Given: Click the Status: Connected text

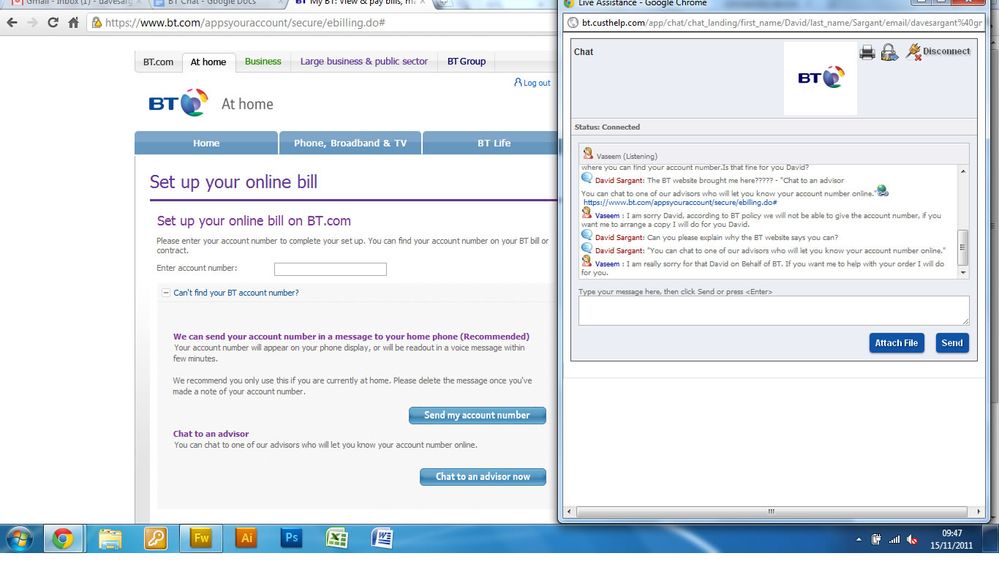Looking at the screenshot, I should [607, 127].
